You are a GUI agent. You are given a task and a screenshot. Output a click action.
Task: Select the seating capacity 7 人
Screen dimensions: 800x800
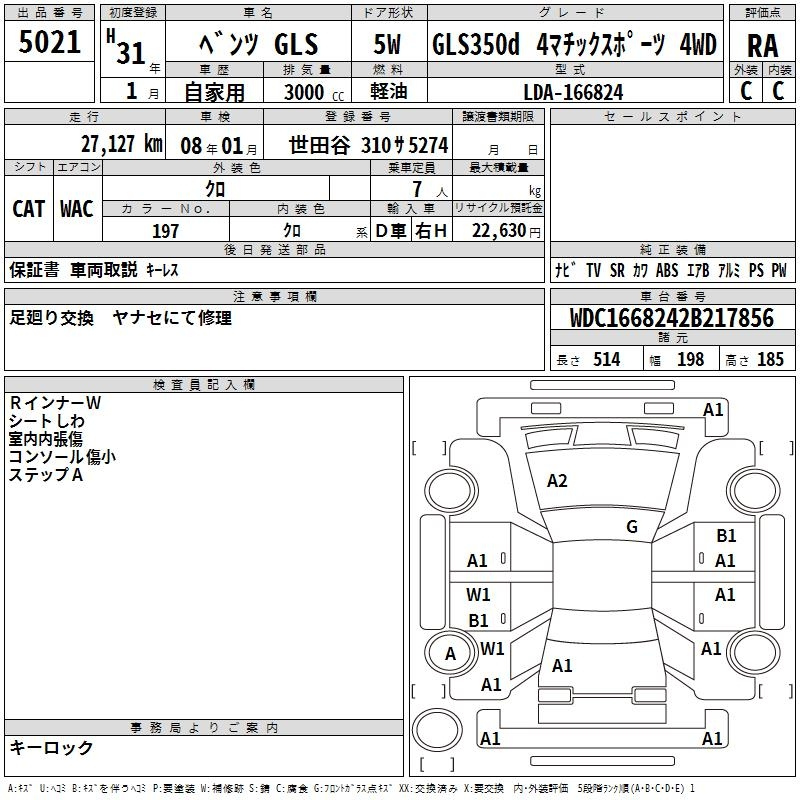click(x=430, y=189)
